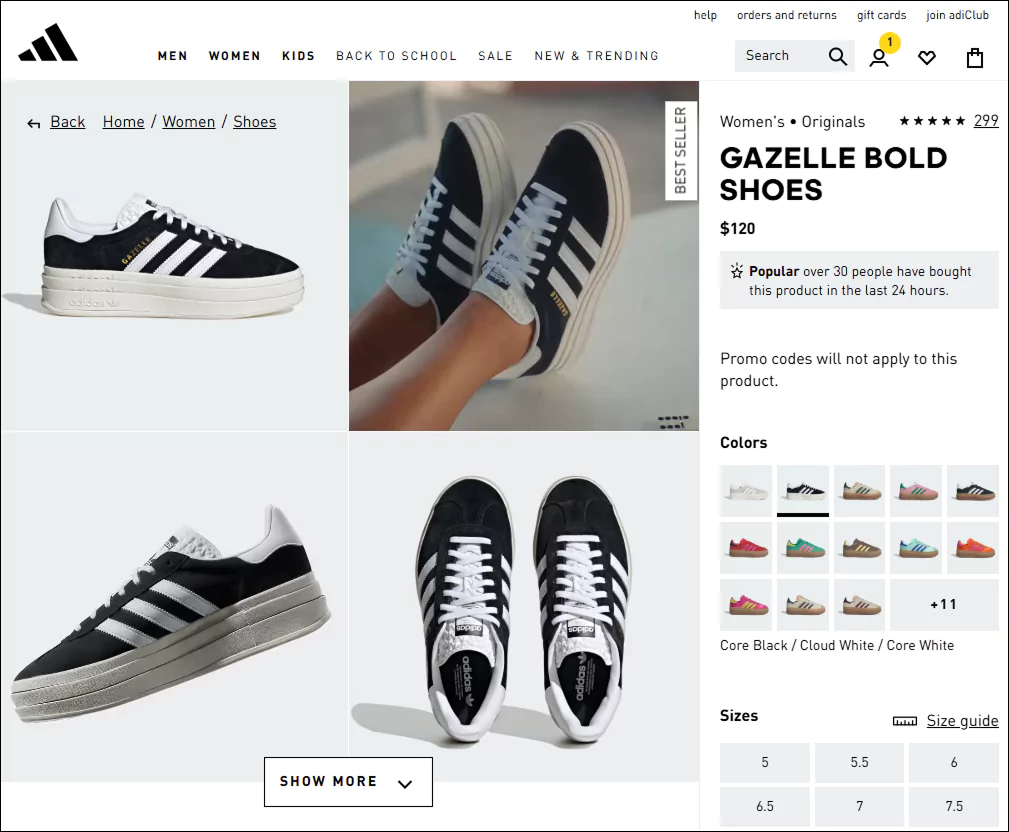This screenshot has width=1009, height=832.
Task: Expand gallery with SHOW MORE button
Action: pyautogui.click(x=348, y=782)
